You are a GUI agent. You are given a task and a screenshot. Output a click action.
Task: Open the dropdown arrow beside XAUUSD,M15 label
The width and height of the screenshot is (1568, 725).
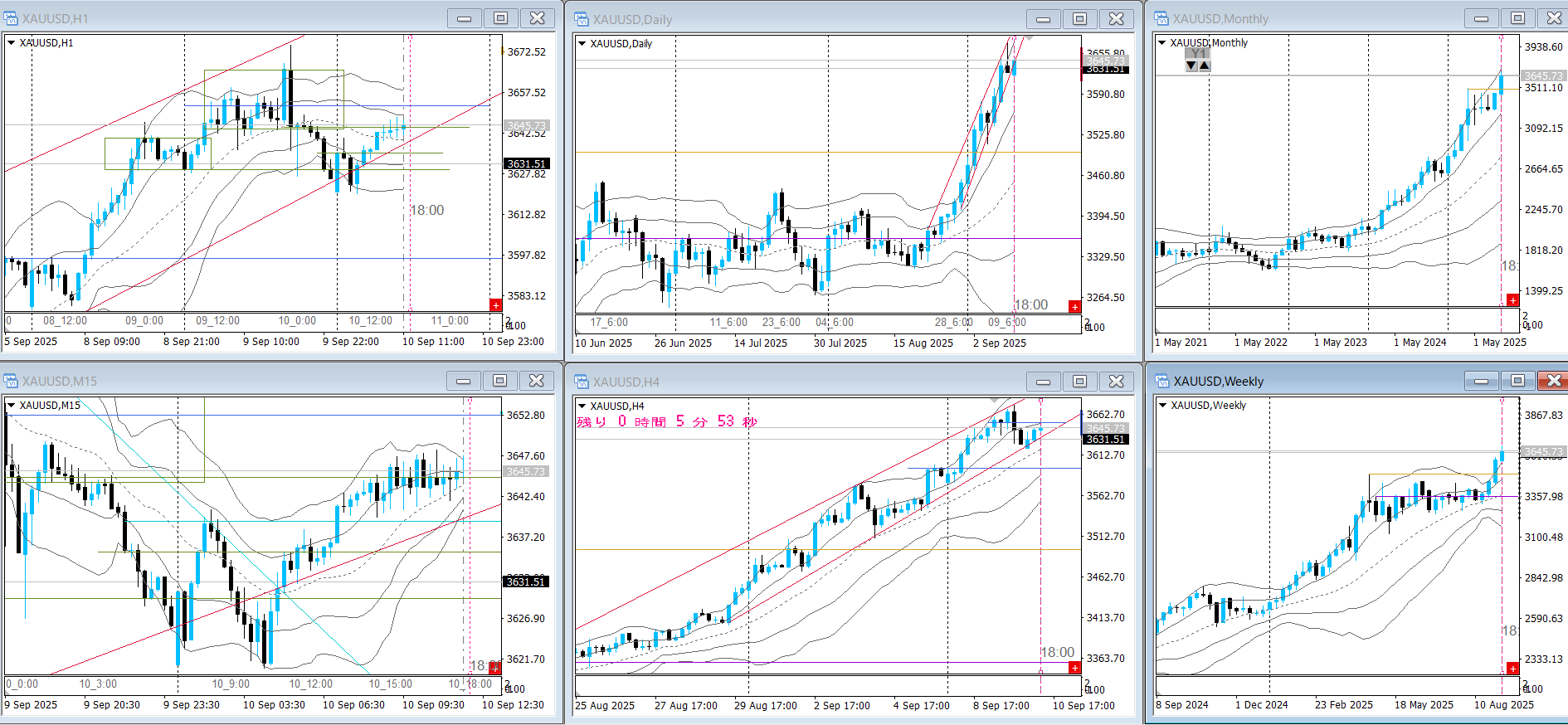(x=12, y=406)
